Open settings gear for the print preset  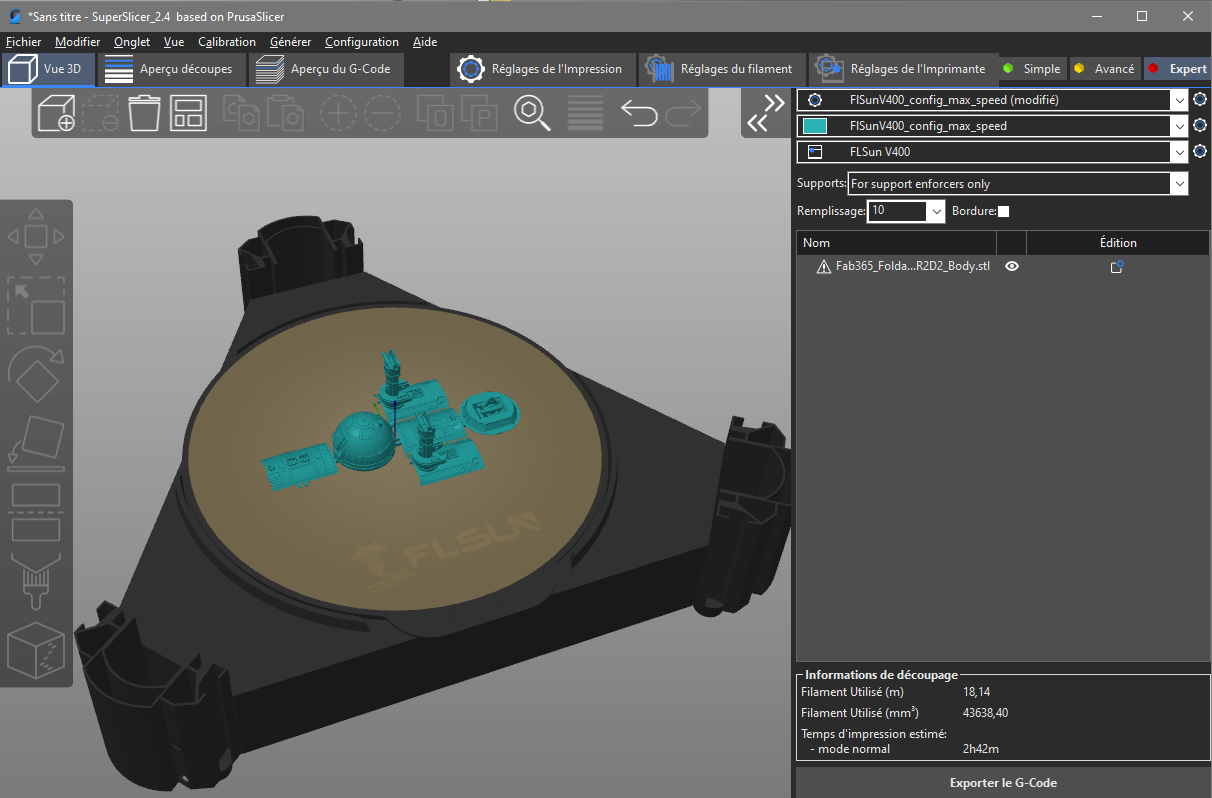pos(1200,100)
